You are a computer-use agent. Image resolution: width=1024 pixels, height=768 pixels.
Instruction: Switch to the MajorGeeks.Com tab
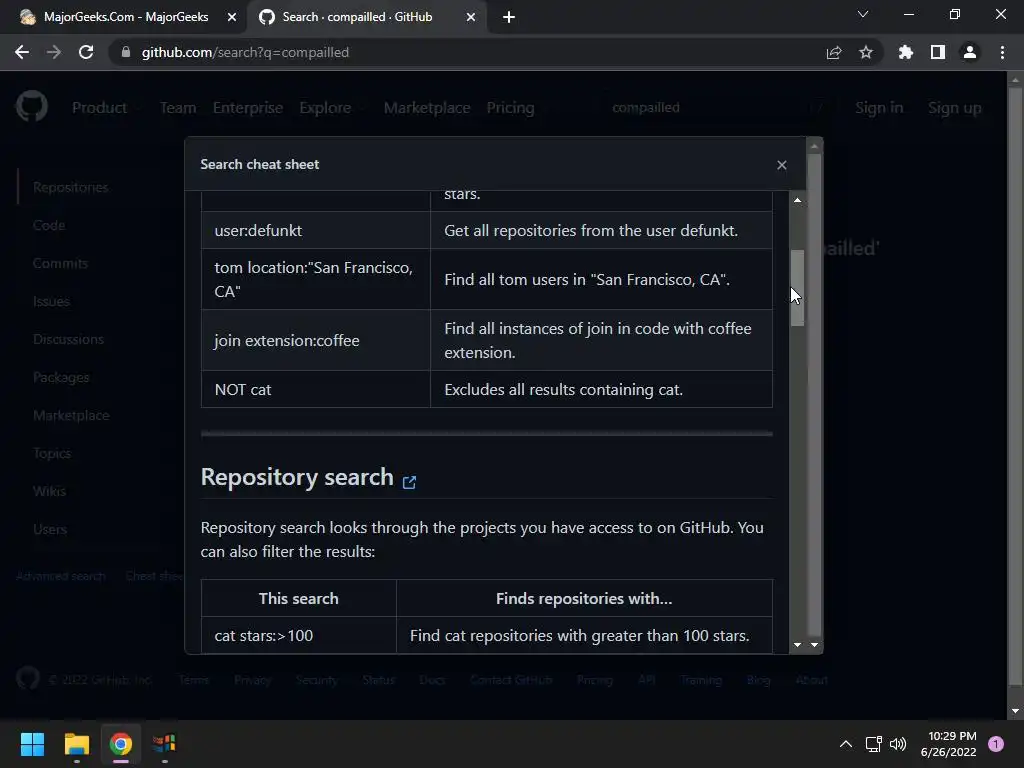click(124, 17)
